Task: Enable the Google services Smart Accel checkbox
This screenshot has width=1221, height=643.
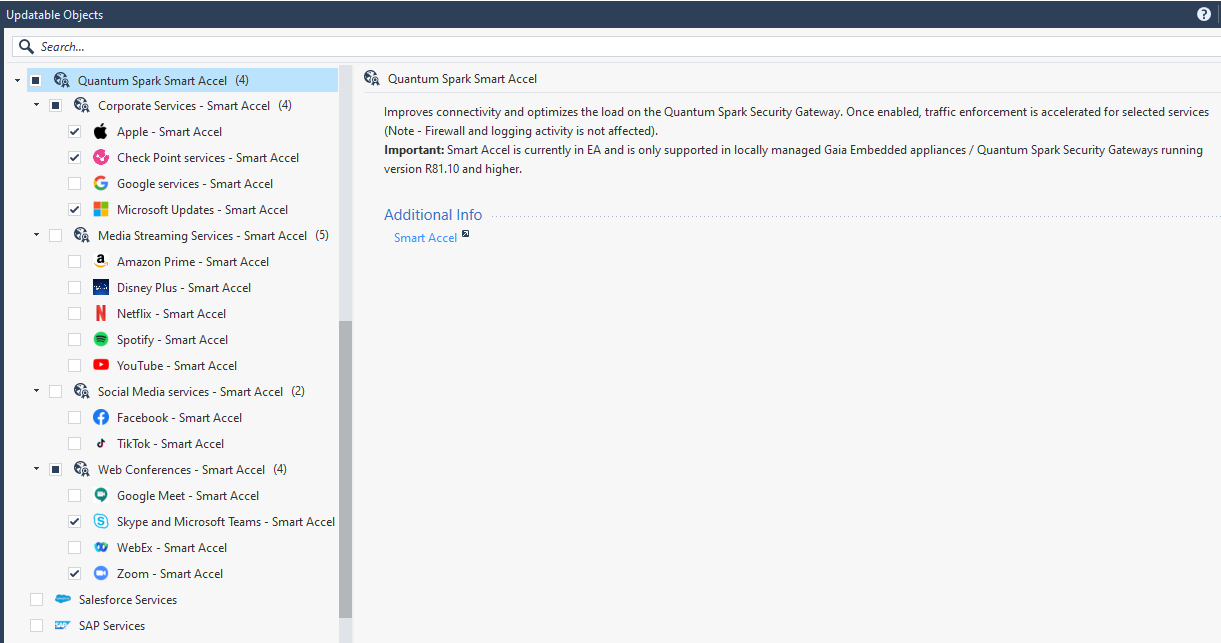Action: pos(74,183)
